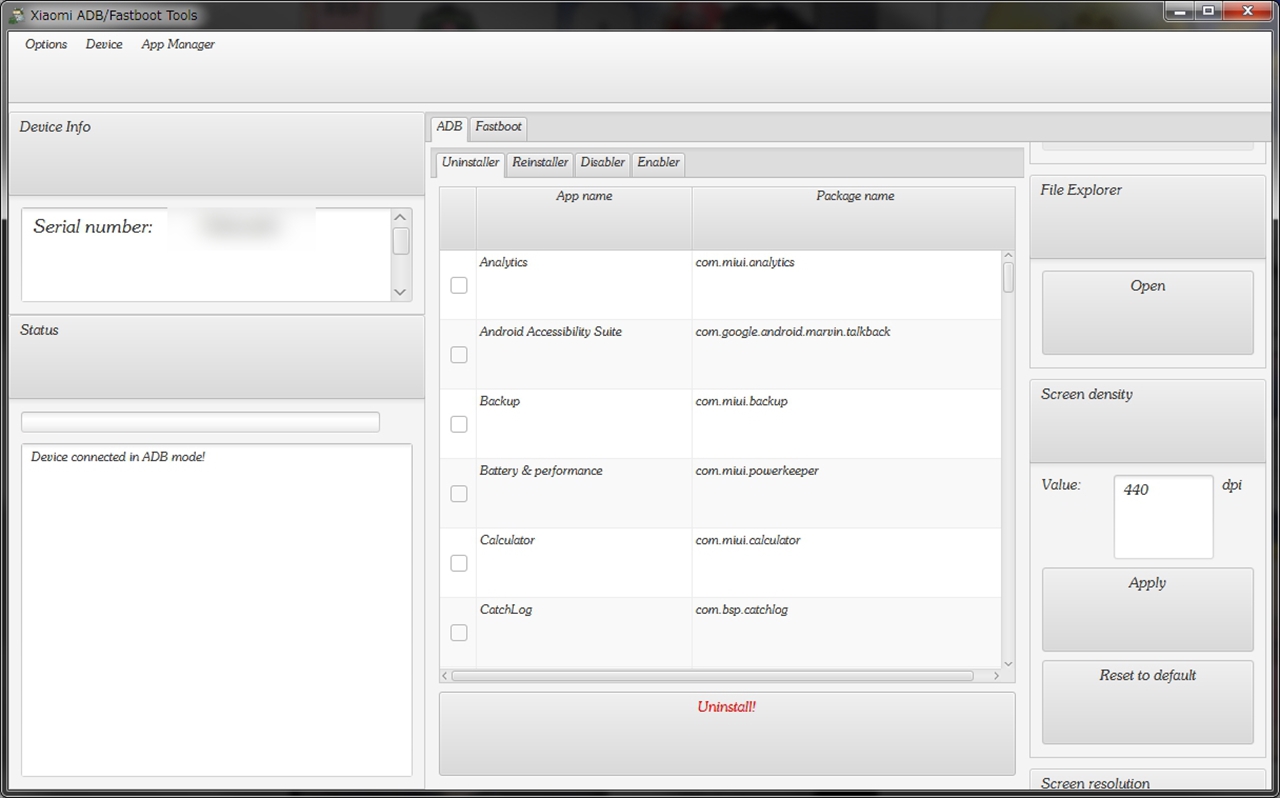Image resolution: width=1280 pixels, height=798 pixels.
Task: Click the app list vertical scrollbar thumb
Action: click(x=1008, y=277)
